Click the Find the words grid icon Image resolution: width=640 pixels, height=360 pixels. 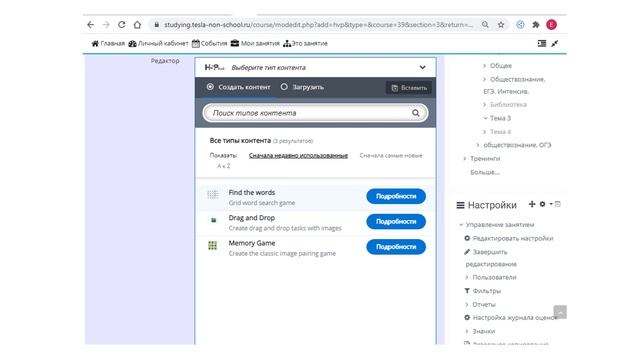pyautogui.click(x=213, y=195)
